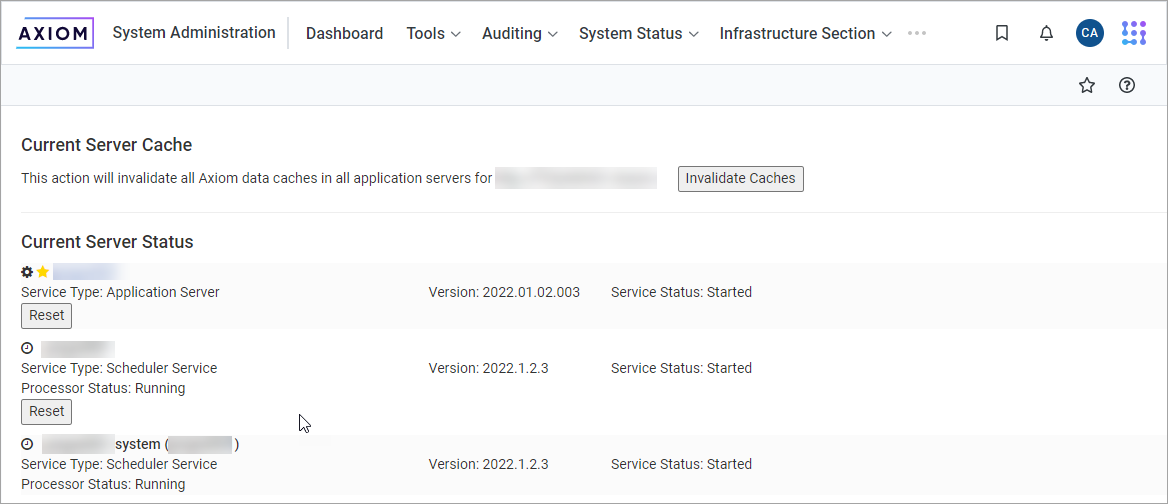The width and height of the screenshot is (1168, 504).
Task: Open the CA user avatar menu
Action: click(1089, 33)
